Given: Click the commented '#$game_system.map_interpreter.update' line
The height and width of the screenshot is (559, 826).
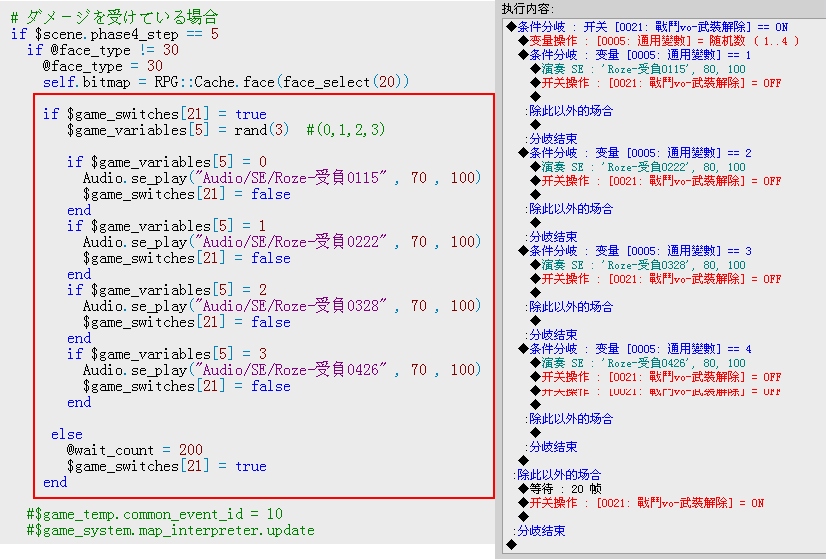Looking at the screenshot, I should coord(171,530).
